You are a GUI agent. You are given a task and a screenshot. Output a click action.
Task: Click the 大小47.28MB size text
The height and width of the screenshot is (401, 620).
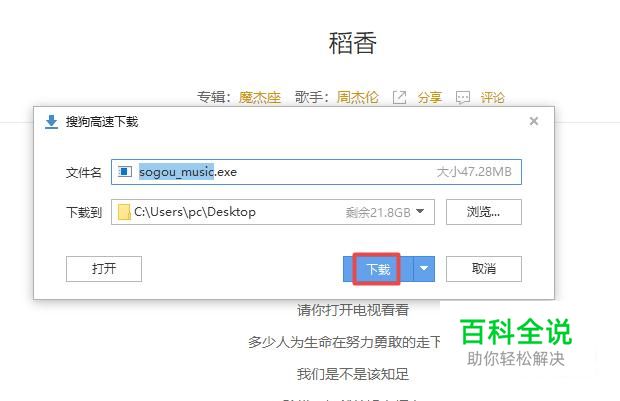pos(474,172)
